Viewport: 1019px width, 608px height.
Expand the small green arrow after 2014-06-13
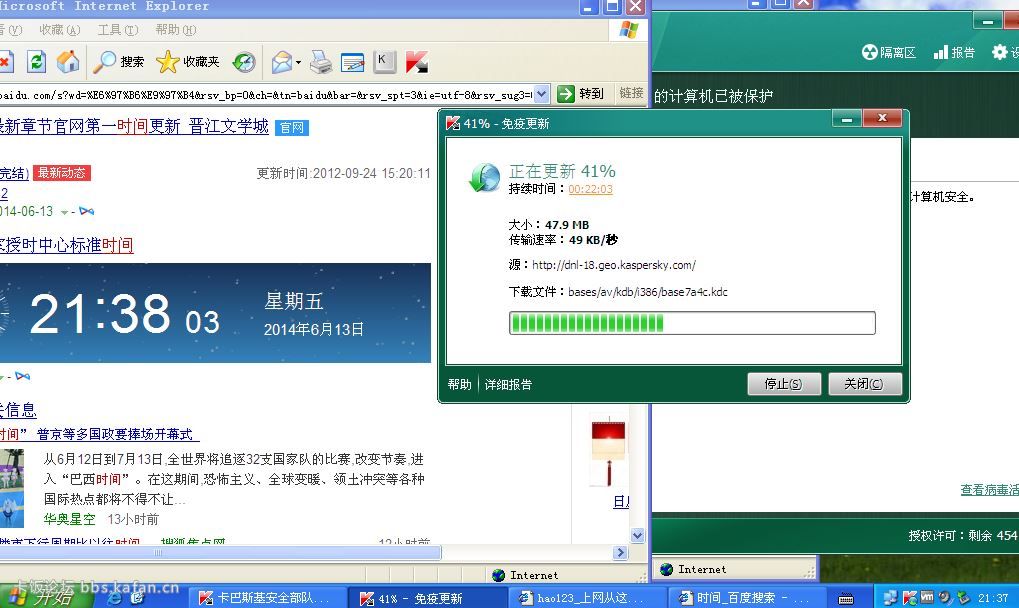(x=64, y=212)
